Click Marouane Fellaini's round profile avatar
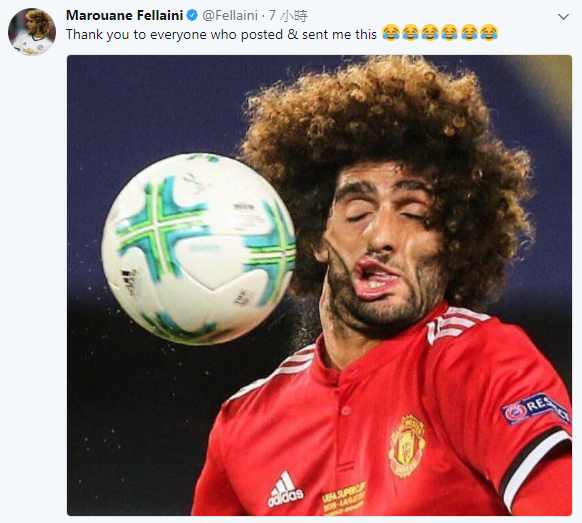The height and width of the screenshot is (523, 582). (x=32, y=32)
